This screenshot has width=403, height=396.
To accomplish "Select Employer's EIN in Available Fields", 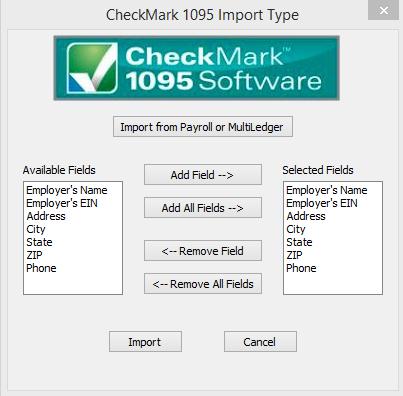I will click(x=62, y=203).
